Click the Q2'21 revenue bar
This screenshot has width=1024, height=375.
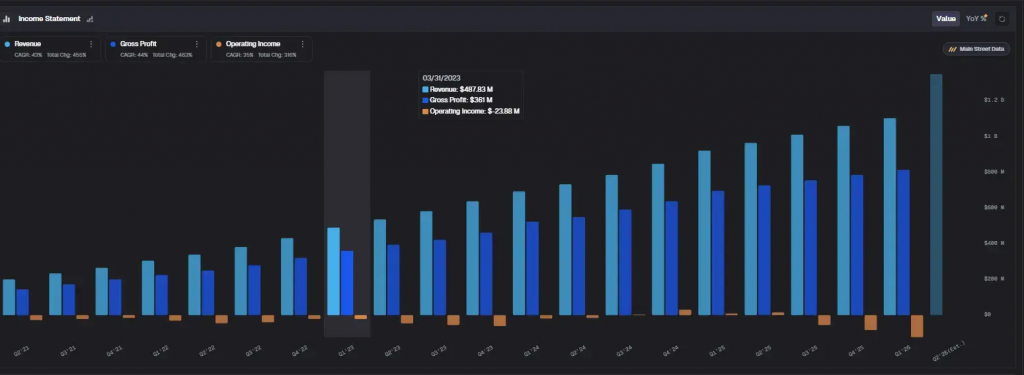coord(9,297)
